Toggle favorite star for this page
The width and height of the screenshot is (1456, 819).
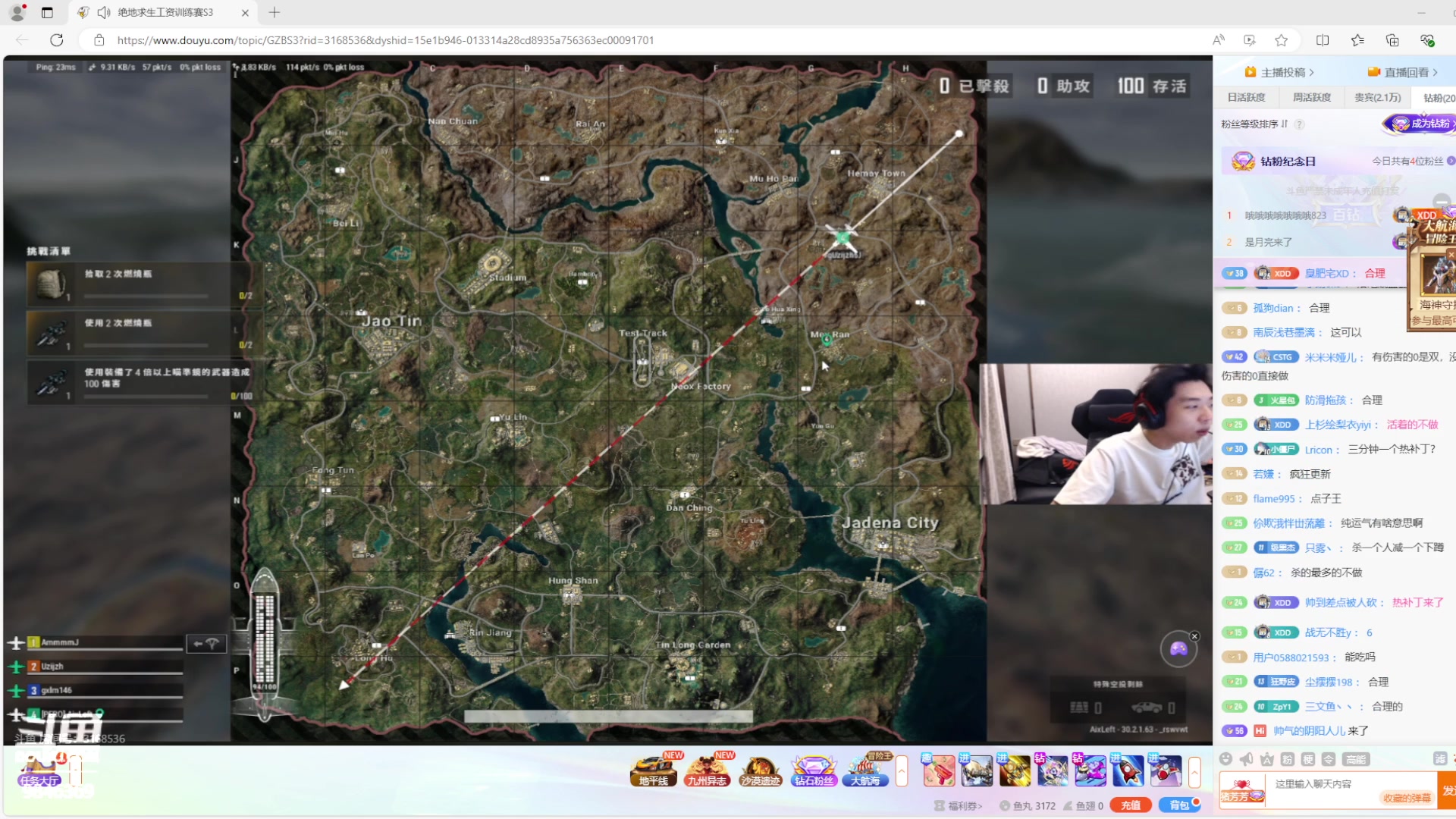(1282, 40)
